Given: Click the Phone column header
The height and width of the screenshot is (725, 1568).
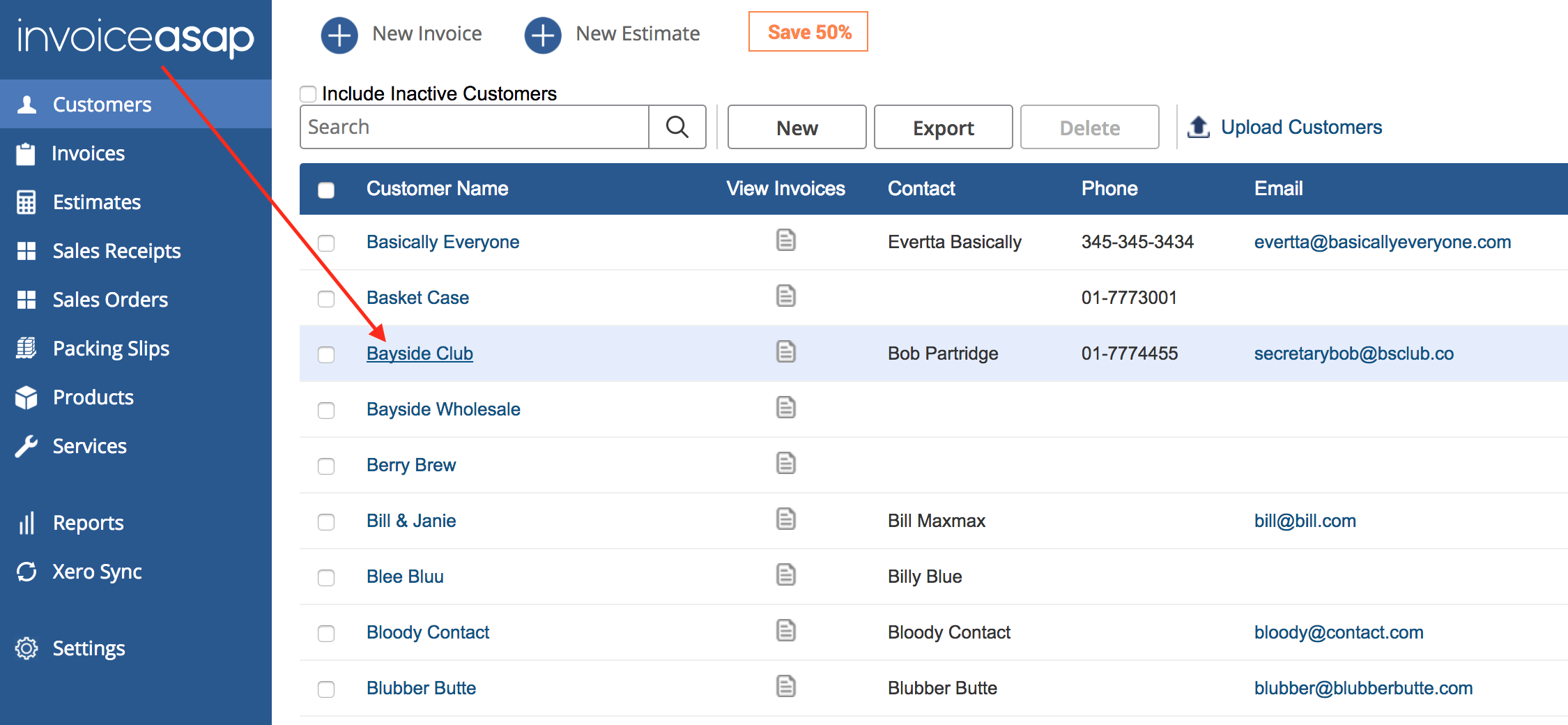Looking at the screenshot, I should click(1109, 188).
